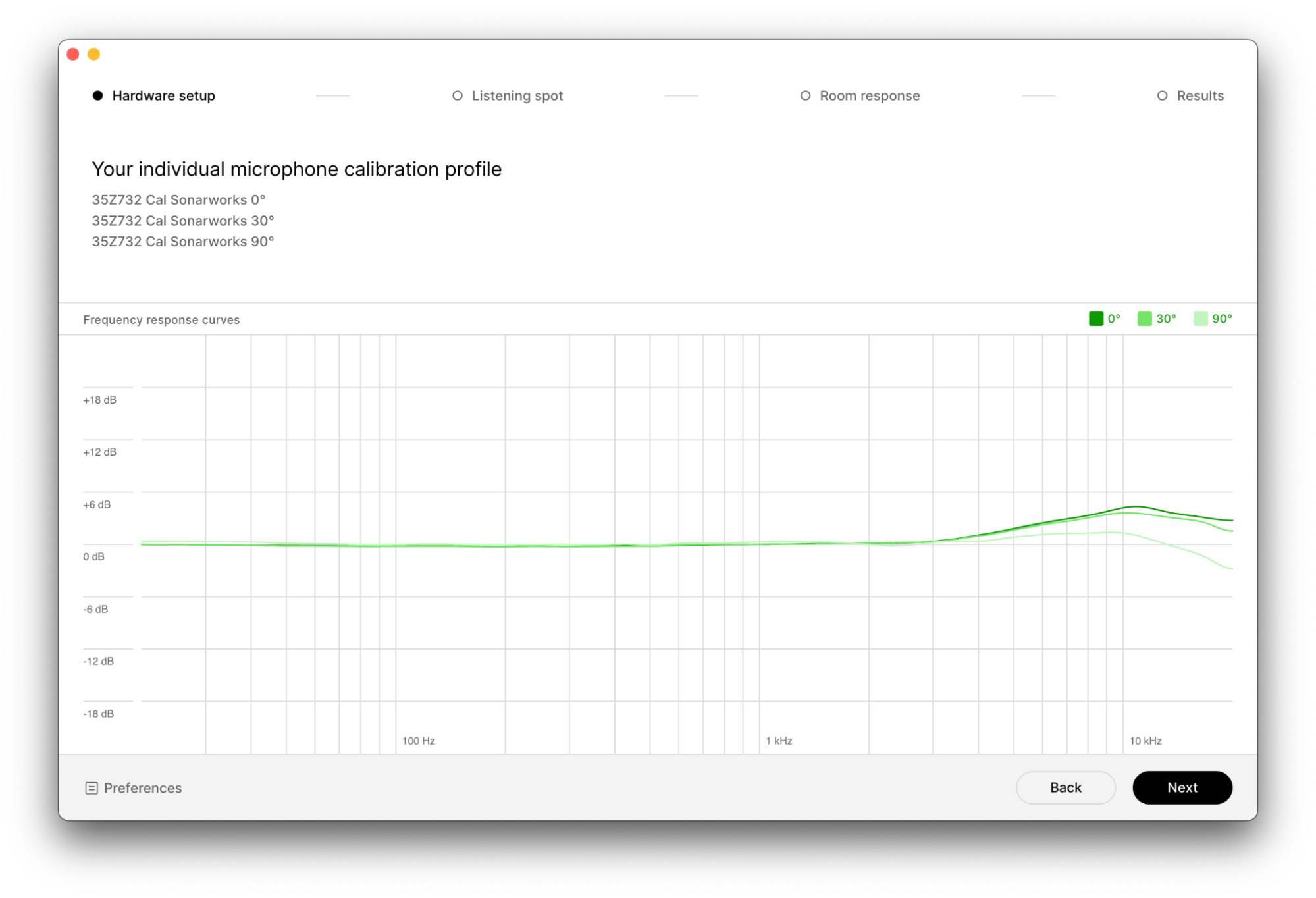Click the 1 kHz axis label
Image resolution: width=1316 pixels, height=898 pixels.
779,741
